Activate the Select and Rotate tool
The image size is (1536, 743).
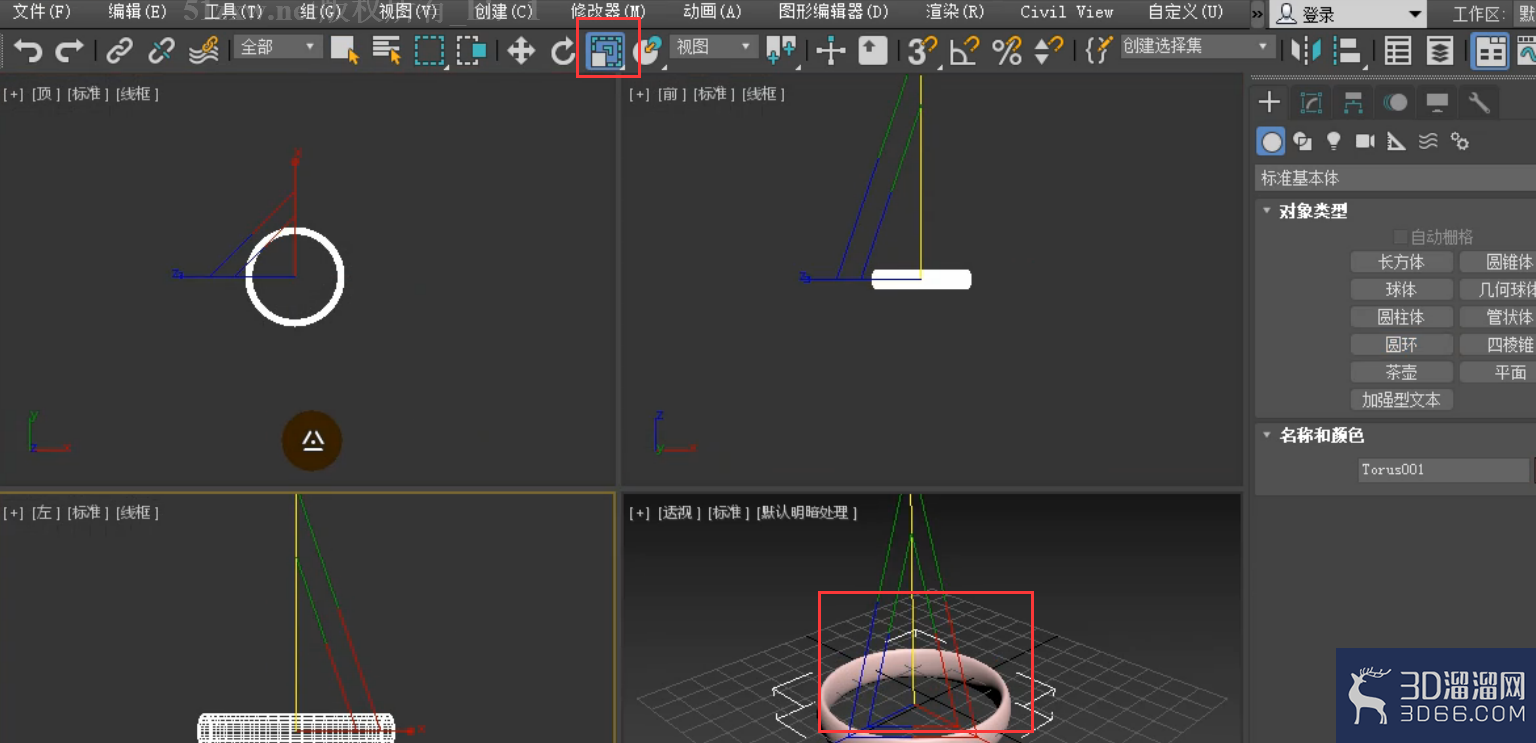tap(563, 51)
